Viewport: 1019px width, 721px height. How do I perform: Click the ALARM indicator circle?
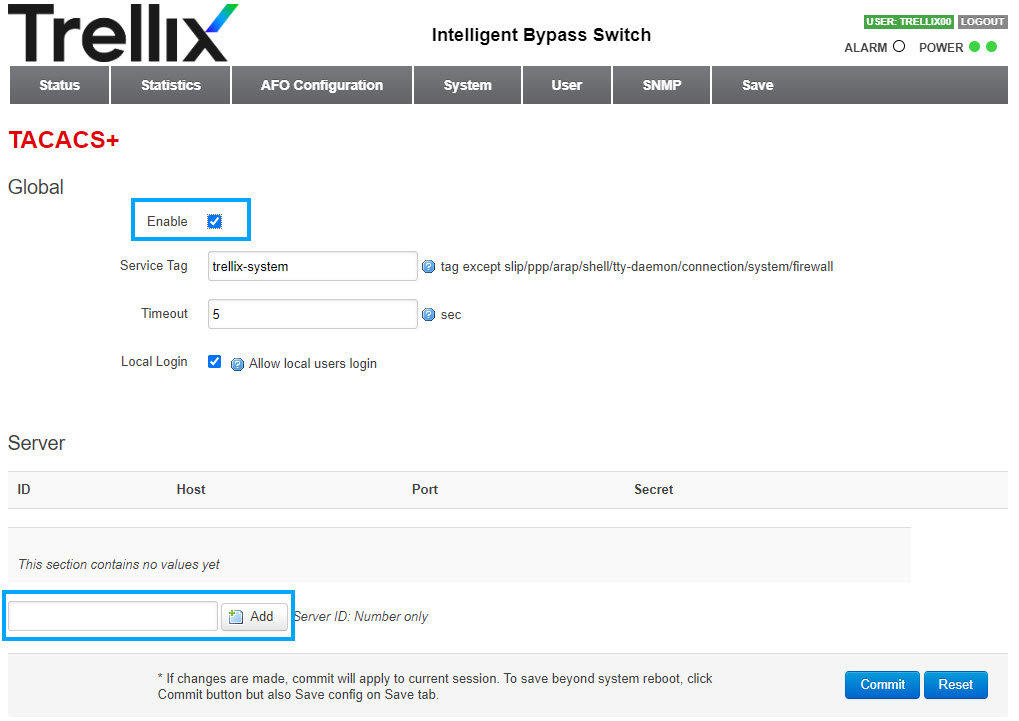tap(899, 46)
